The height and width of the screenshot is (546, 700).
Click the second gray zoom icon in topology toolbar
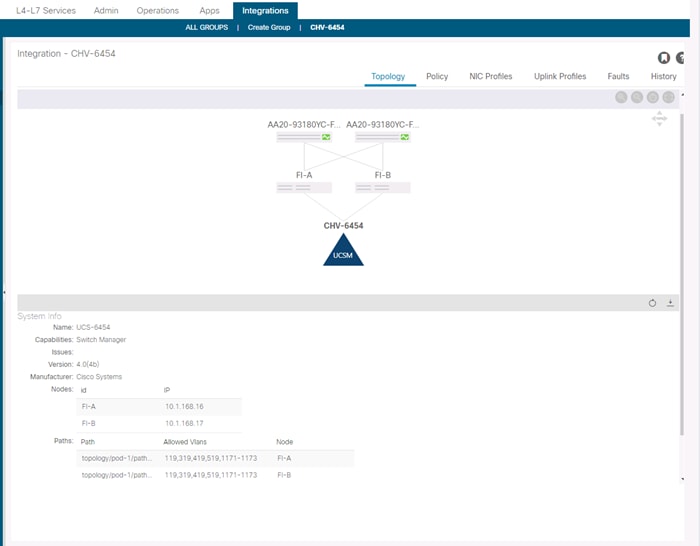637,97
